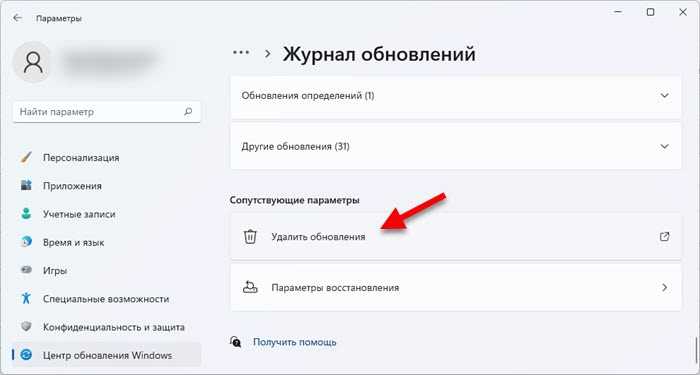Click the Сопутствующие параметры heading

(295, 200)
